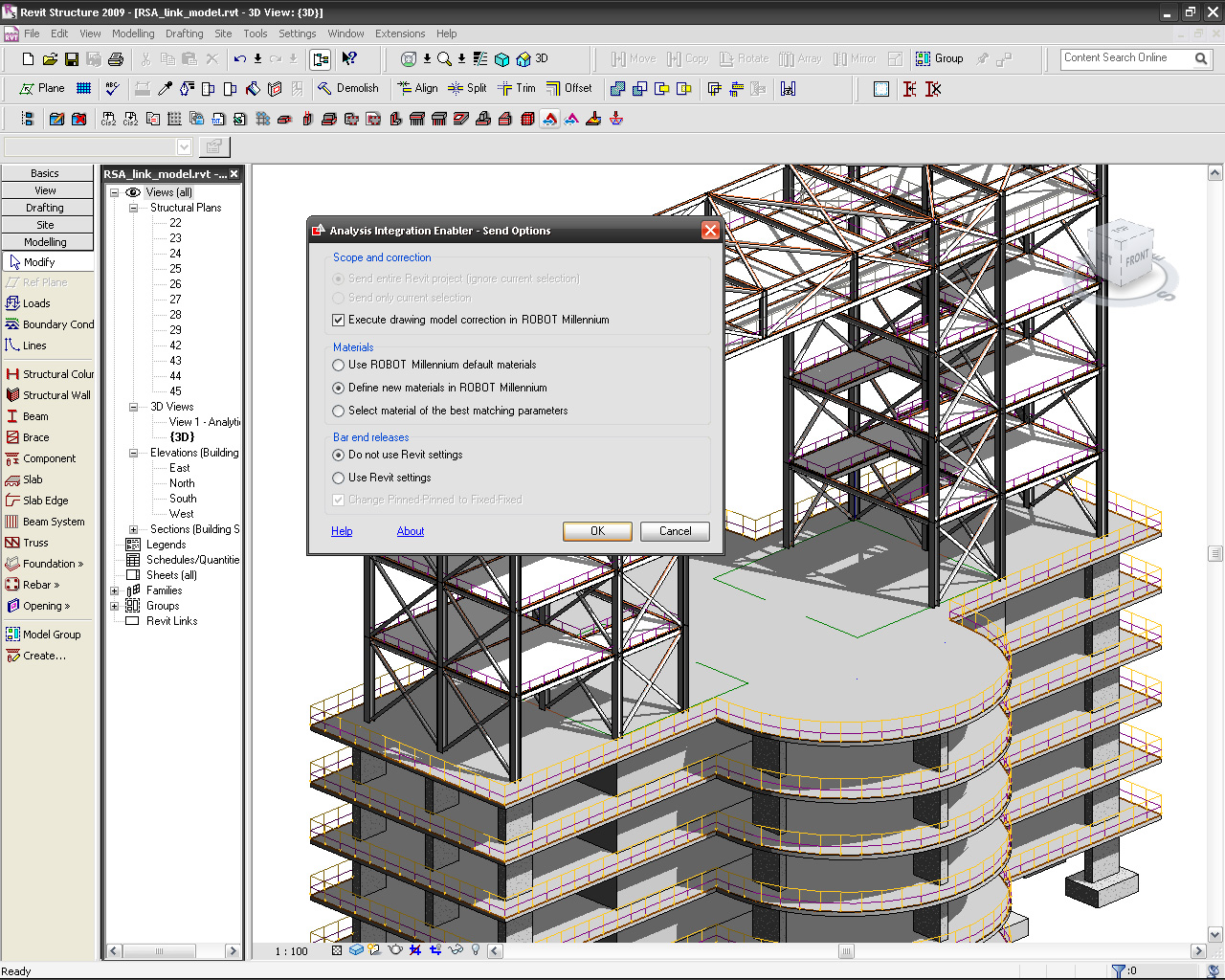Open the Modelling menu
Viewport: 1225px width, 980px height.
[133, 33]
